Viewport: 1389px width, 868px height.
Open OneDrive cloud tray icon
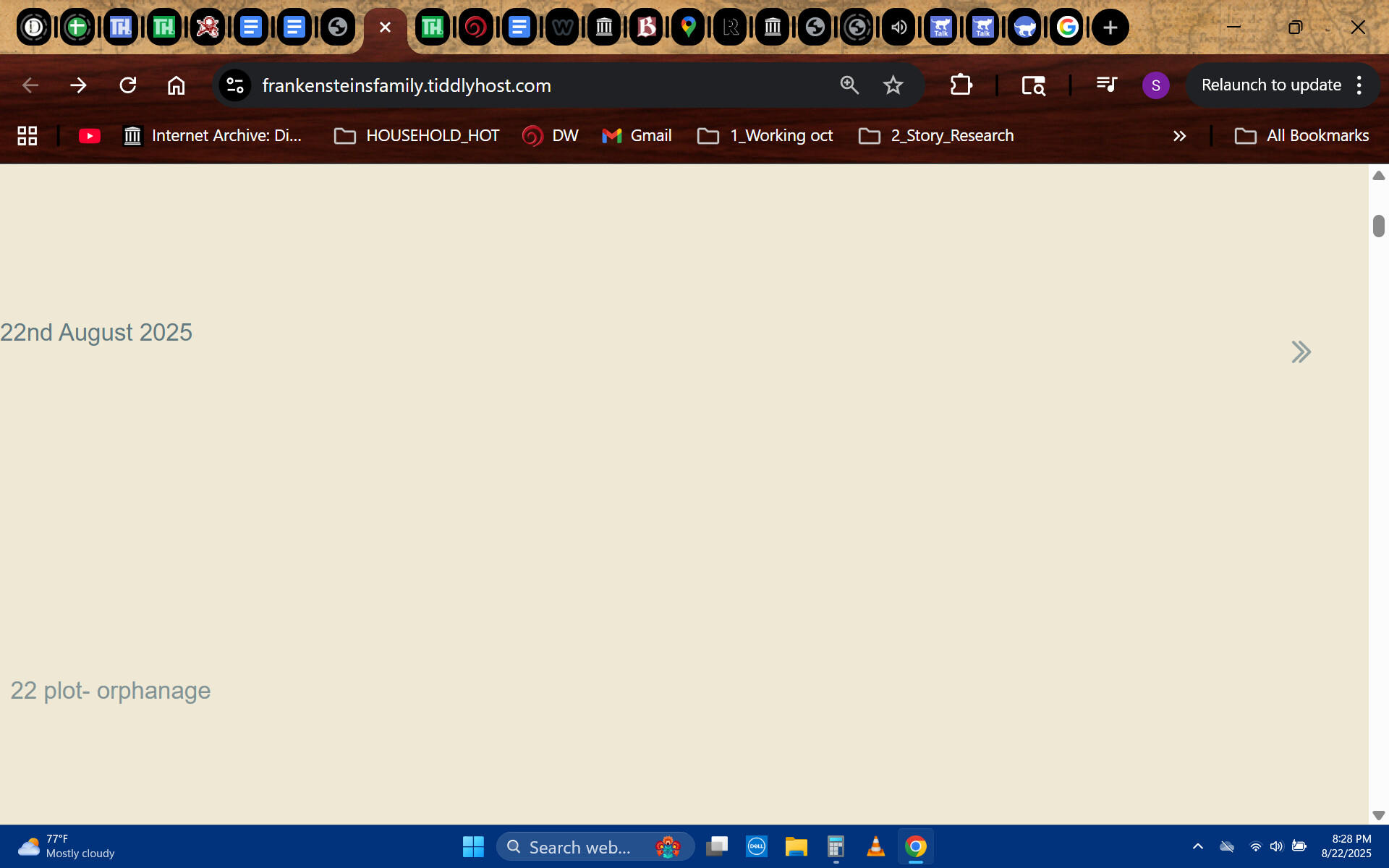click(x=1227, y=846)
